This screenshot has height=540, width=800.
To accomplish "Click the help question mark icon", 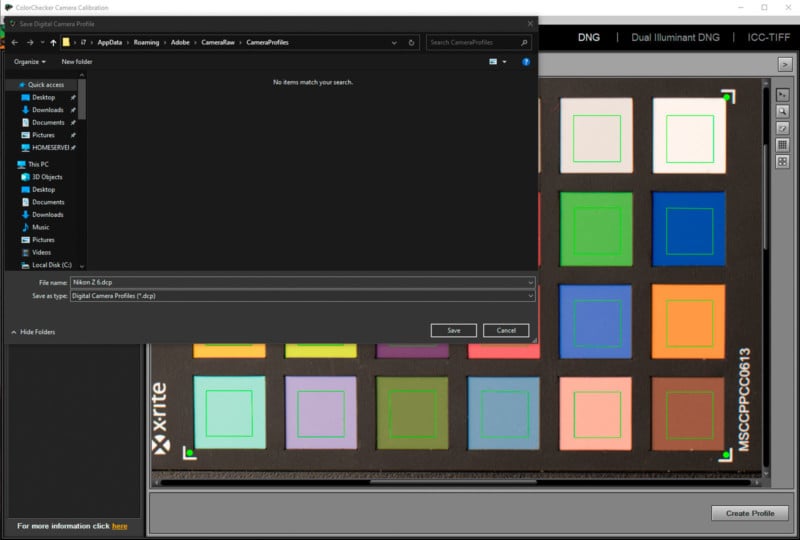I will pyautogui.click(x=526, y=62).
